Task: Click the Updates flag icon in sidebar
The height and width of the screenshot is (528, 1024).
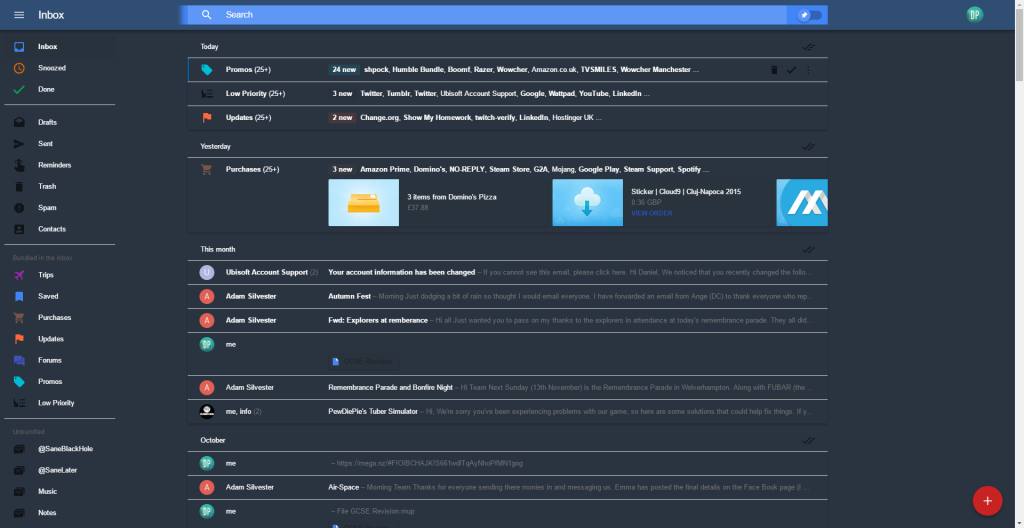Action: (19, 339)
